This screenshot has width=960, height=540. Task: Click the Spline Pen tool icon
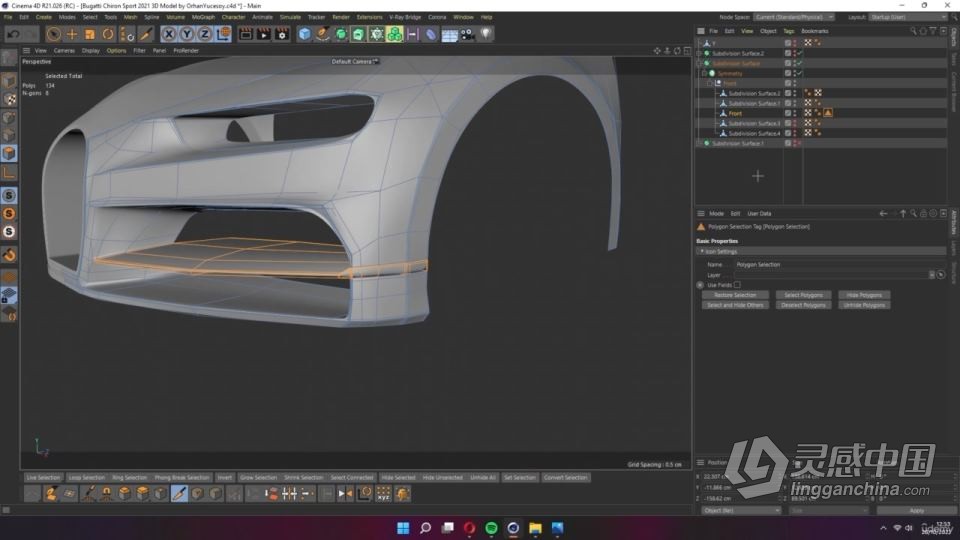click(x=322, y=34)
